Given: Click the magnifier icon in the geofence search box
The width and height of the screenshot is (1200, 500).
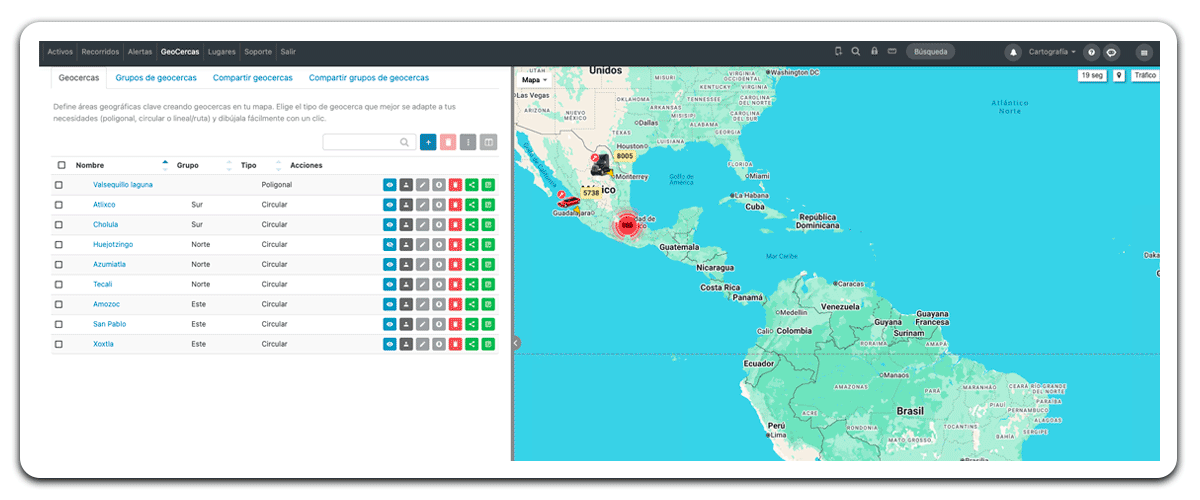Looking at the screenshot, I should click(405, 143).
